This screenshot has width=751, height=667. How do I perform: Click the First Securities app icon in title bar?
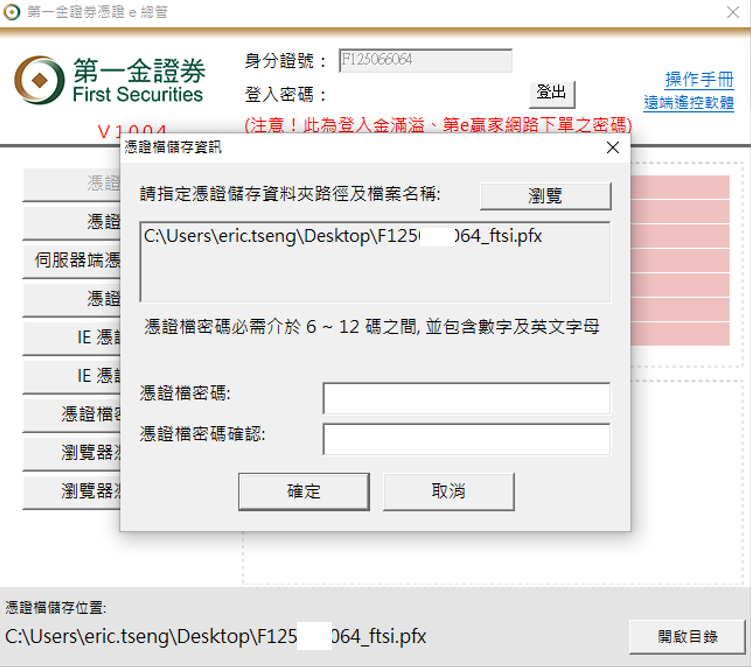pos(12,12)
